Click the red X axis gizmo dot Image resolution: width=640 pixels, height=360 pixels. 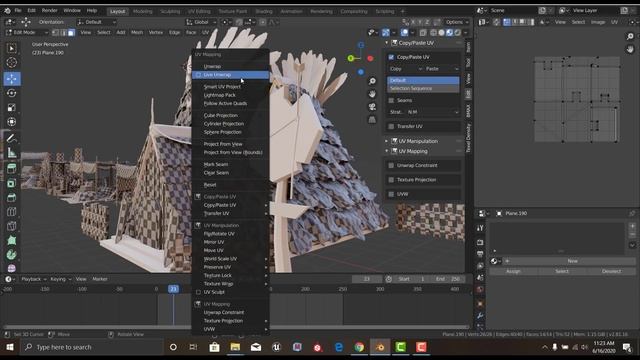(x=370, y=58)
